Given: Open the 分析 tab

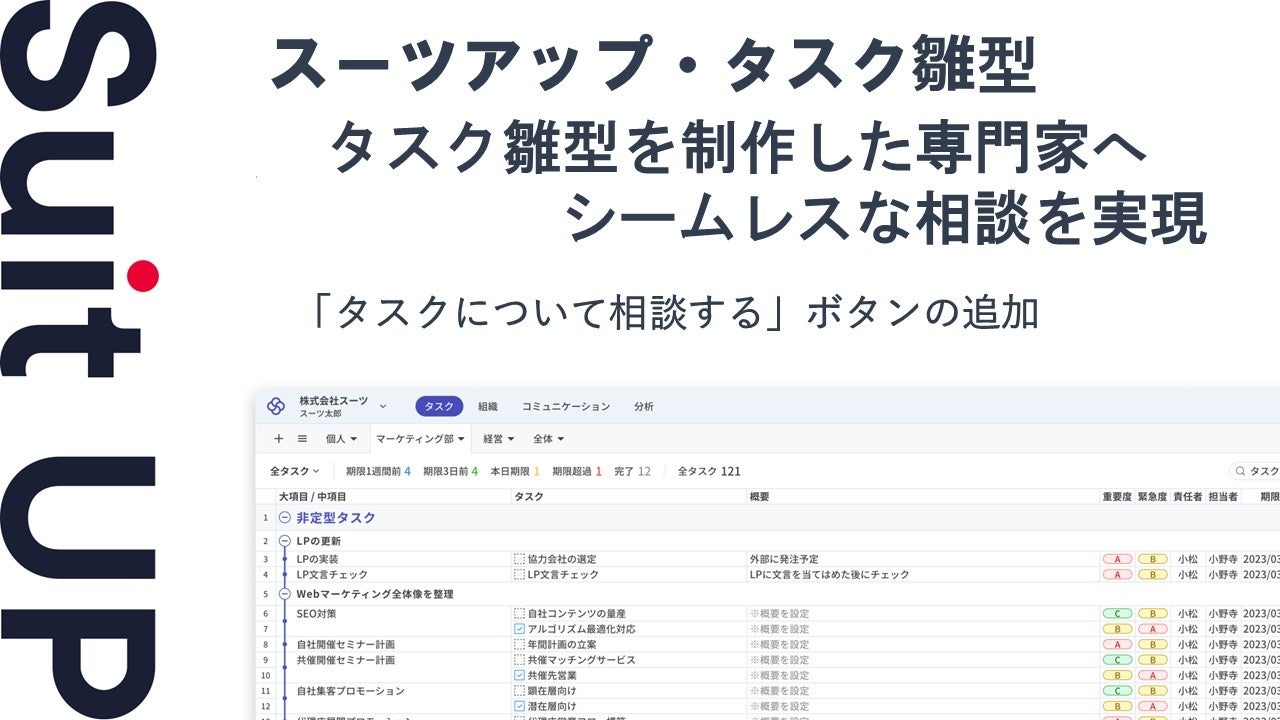Looking at the screenshot, I should [644, 406].
